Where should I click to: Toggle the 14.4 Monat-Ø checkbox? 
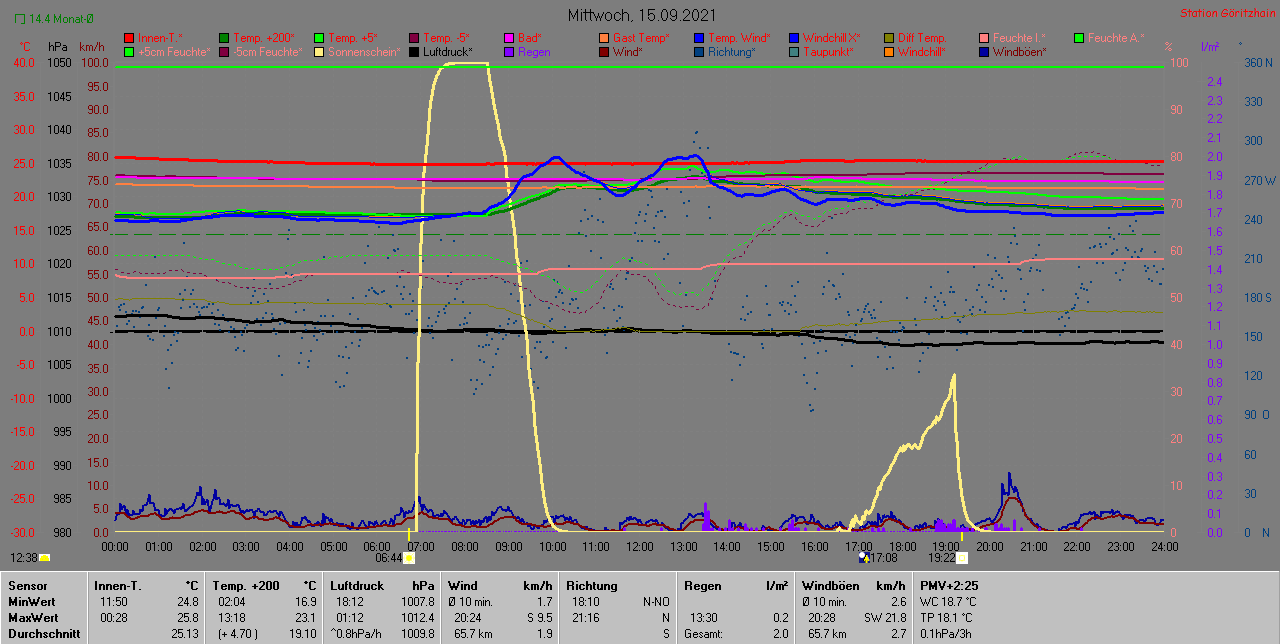[x=20, y=18]
